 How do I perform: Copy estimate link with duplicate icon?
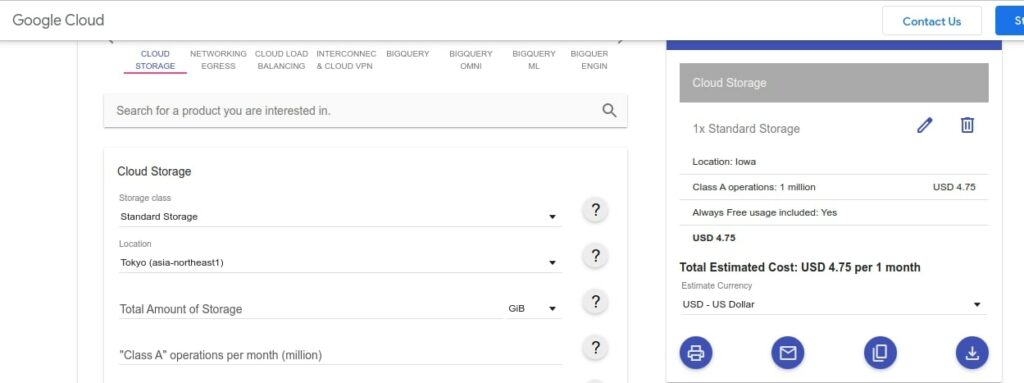click(x=880, y=353)
